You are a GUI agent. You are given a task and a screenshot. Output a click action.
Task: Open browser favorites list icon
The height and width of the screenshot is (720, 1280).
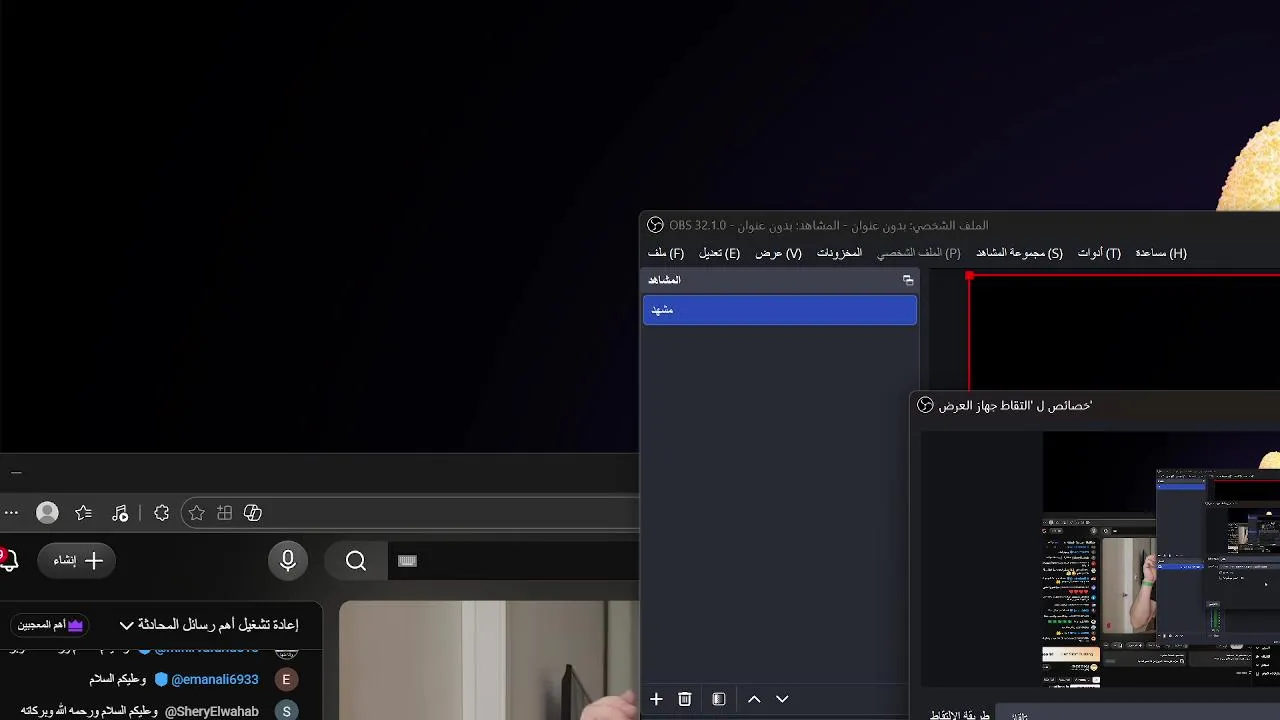pyautogui.click(x=83, y=513)
